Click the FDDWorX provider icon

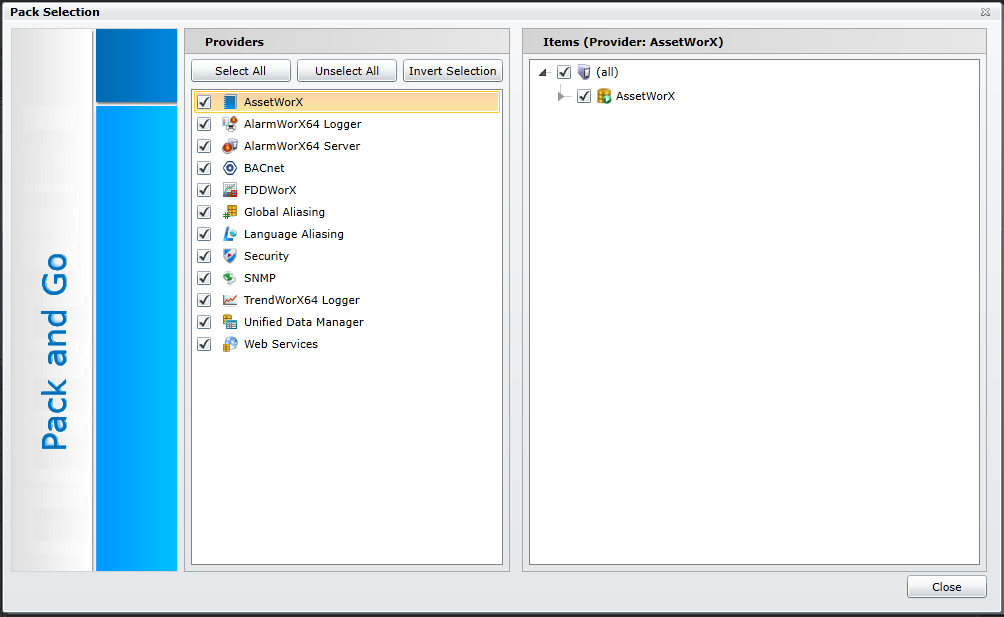[x=230, y=190]
